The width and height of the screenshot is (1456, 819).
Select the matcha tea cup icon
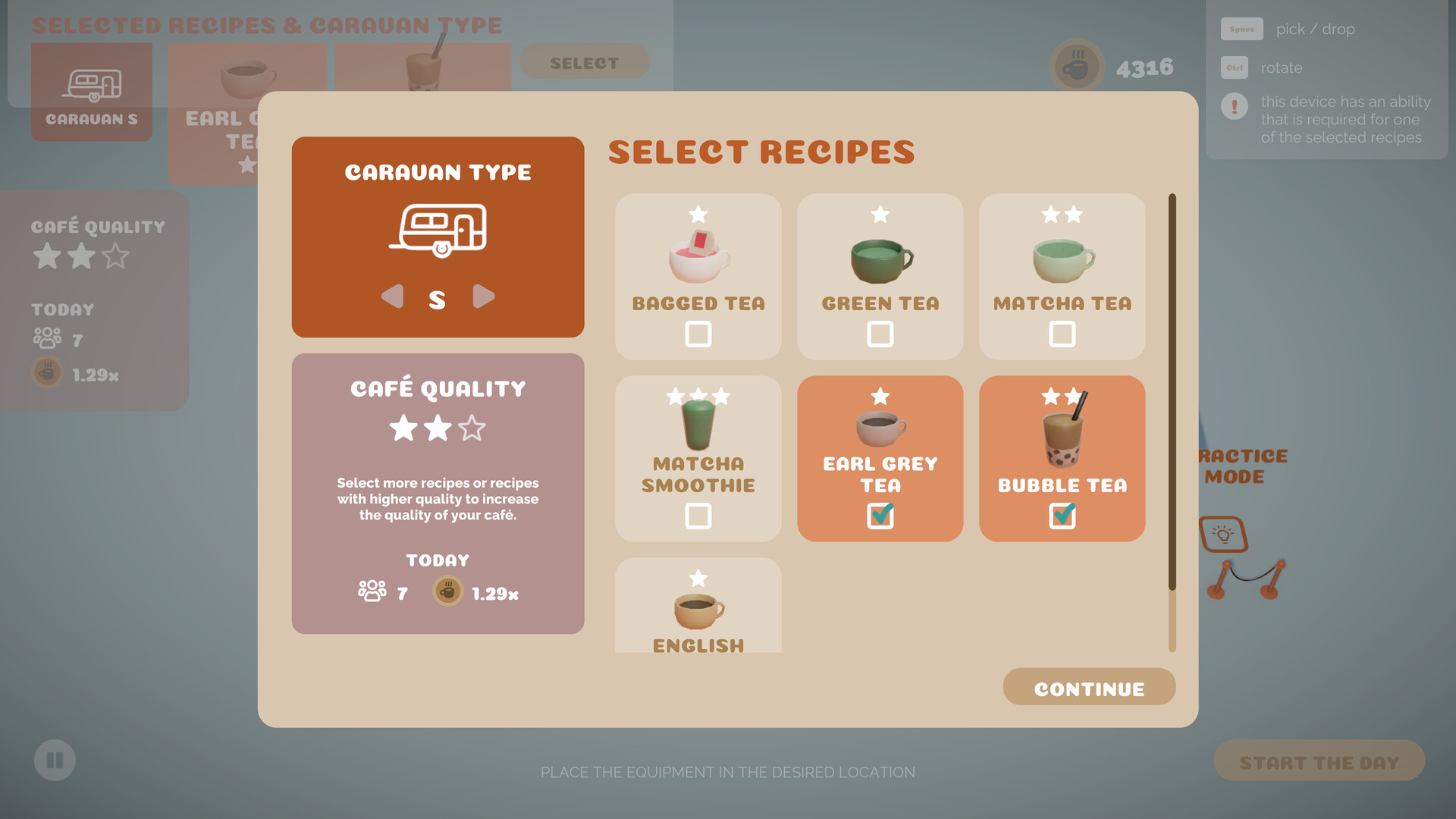1061,258
